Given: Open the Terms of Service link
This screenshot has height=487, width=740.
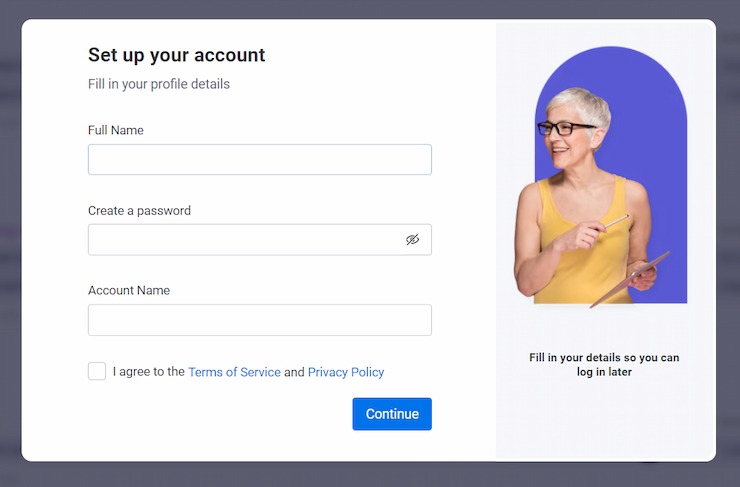Looking at the screenshot, I should (x=235, y=372).
